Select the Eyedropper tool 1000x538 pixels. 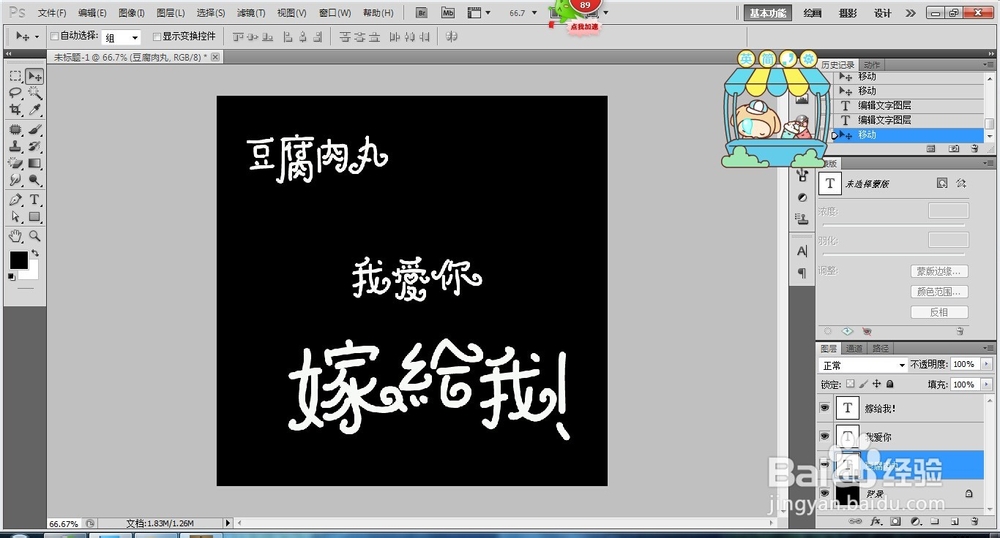pos(35,110)
